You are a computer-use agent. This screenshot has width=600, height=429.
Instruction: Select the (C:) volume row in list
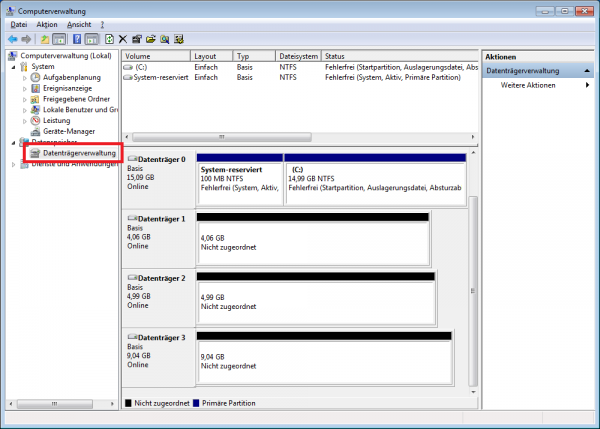(300, 67)
